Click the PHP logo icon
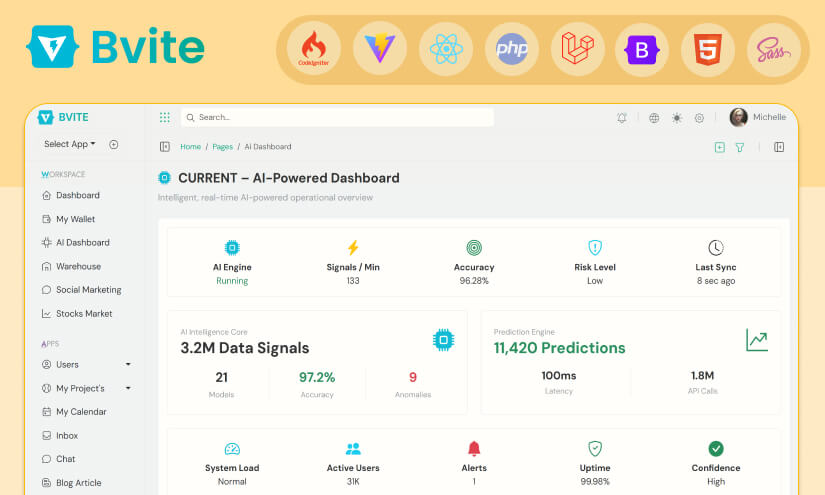Screen dimensions: 825x495 pyautogui.click(x=511, y=49)
